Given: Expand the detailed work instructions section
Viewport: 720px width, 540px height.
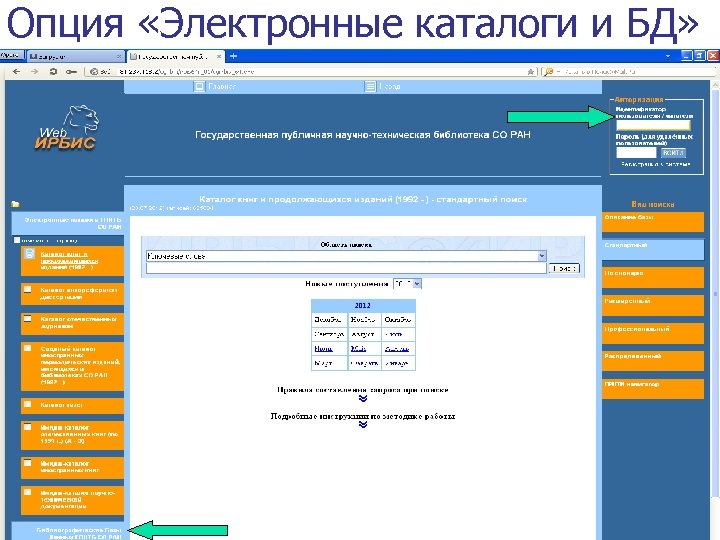Looking at the screenshot, I should point(363,425).
